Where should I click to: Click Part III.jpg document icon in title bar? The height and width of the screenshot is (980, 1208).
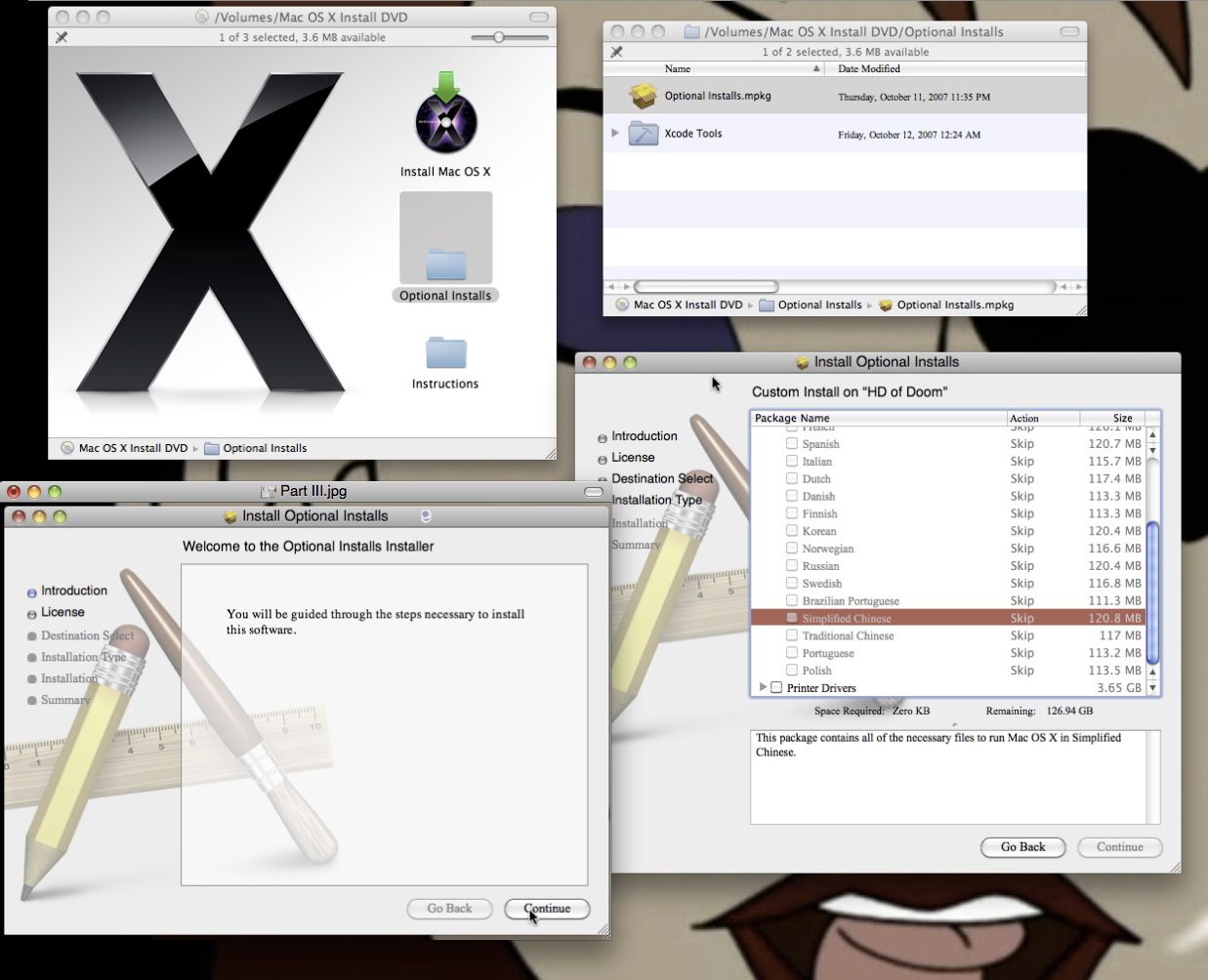pos(269,491)
